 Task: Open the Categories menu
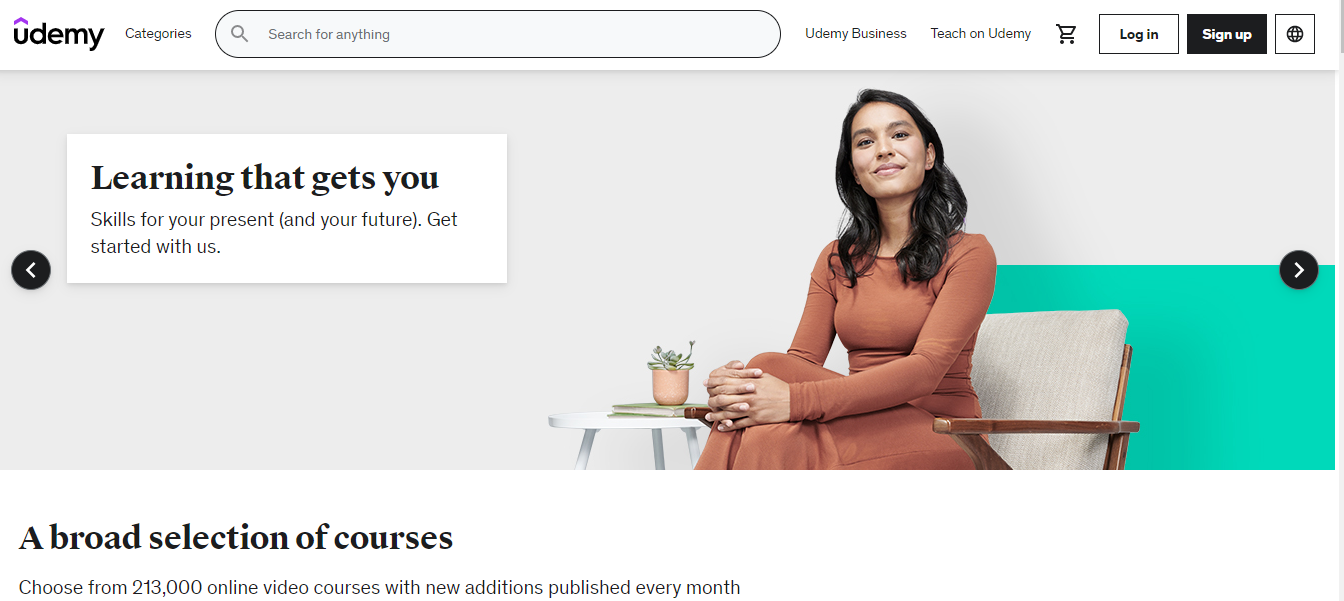coord(158,34)
